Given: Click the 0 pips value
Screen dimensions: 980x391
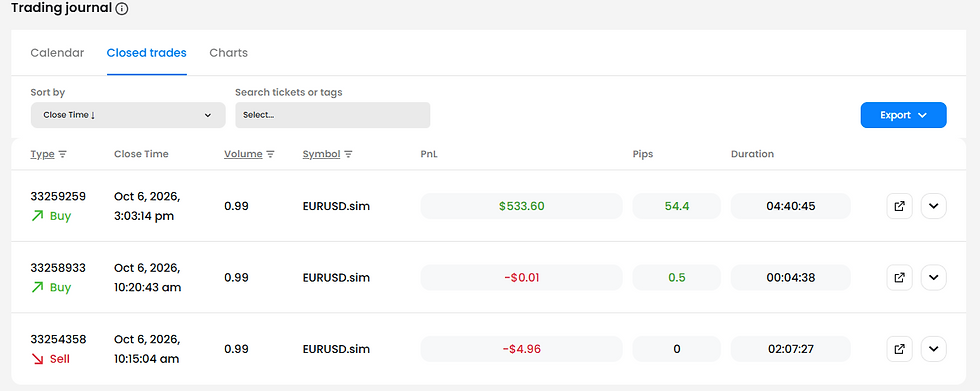Looking at the screenshot, I should (x=677, y=349).
